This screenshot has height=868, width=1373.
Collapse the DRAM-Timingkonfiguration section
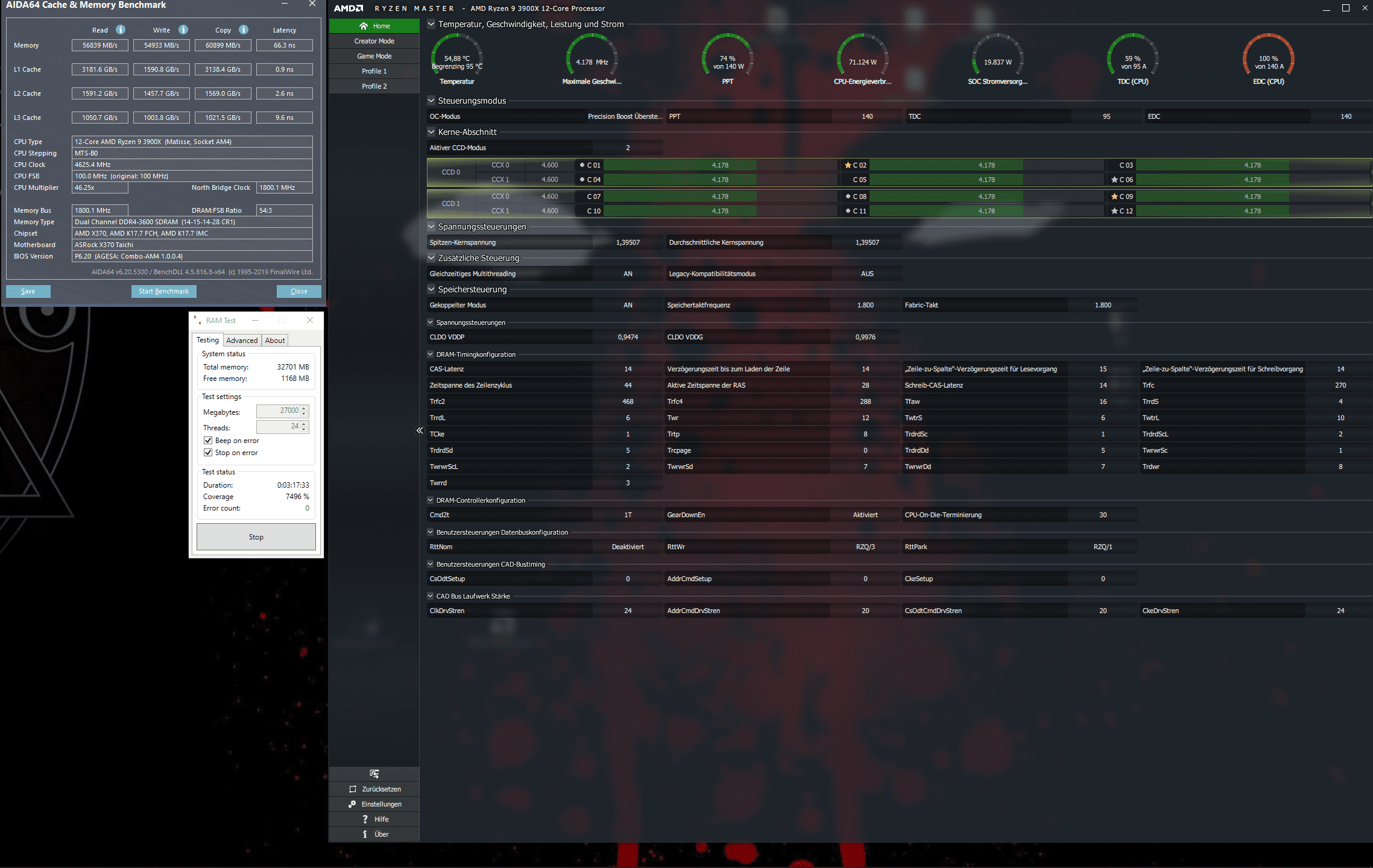click(431, 354)
